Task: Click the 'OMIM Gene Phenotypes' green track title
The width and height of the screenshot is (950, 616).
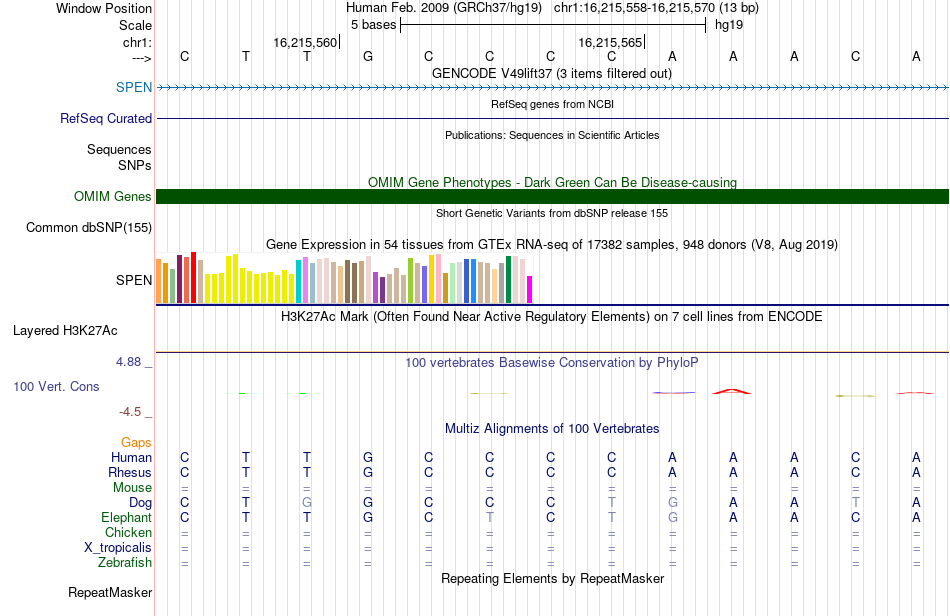Action: [553, 182]
